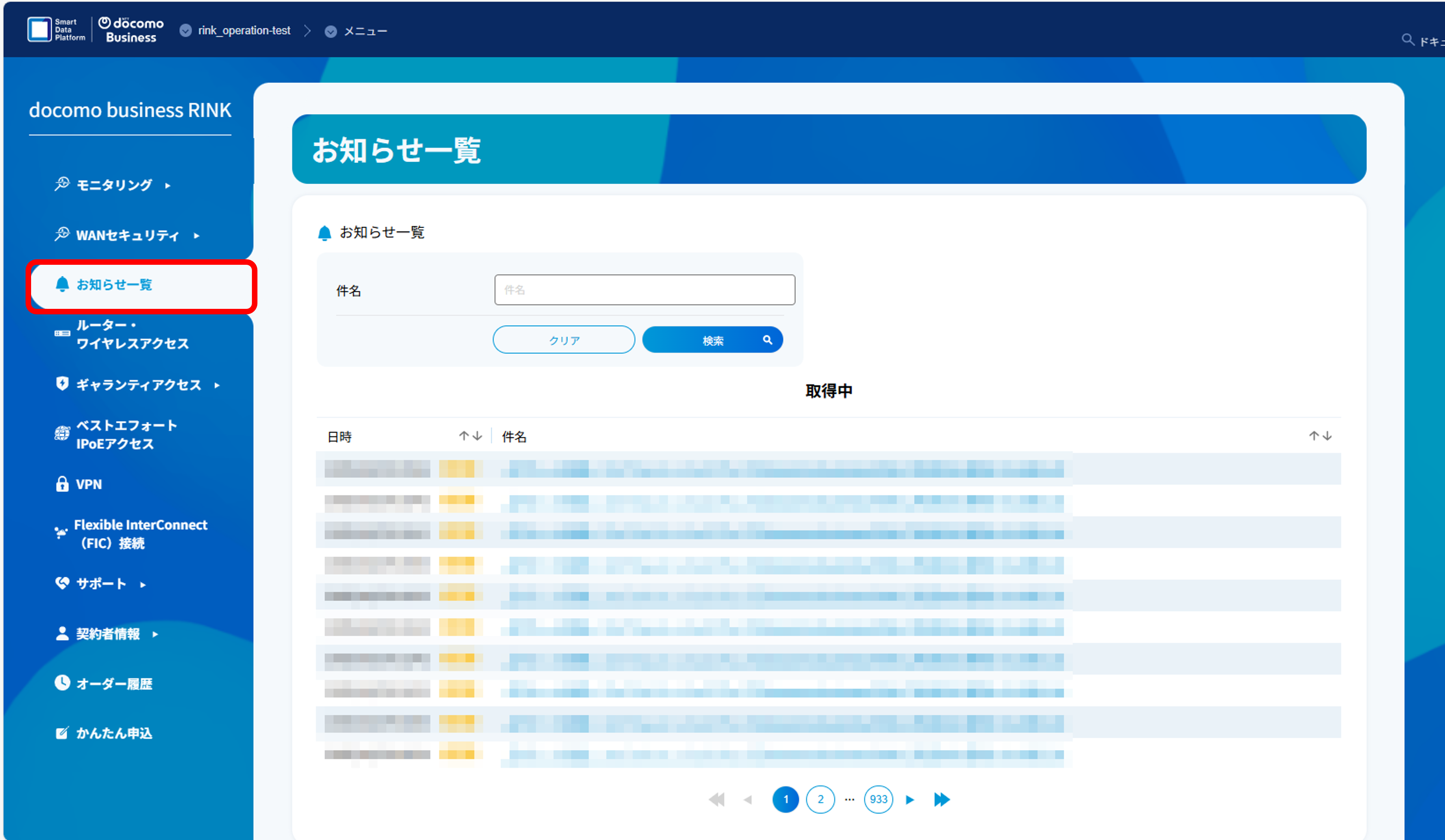
Task: Expand the サポート submenu
Action: tap(143, 584)
